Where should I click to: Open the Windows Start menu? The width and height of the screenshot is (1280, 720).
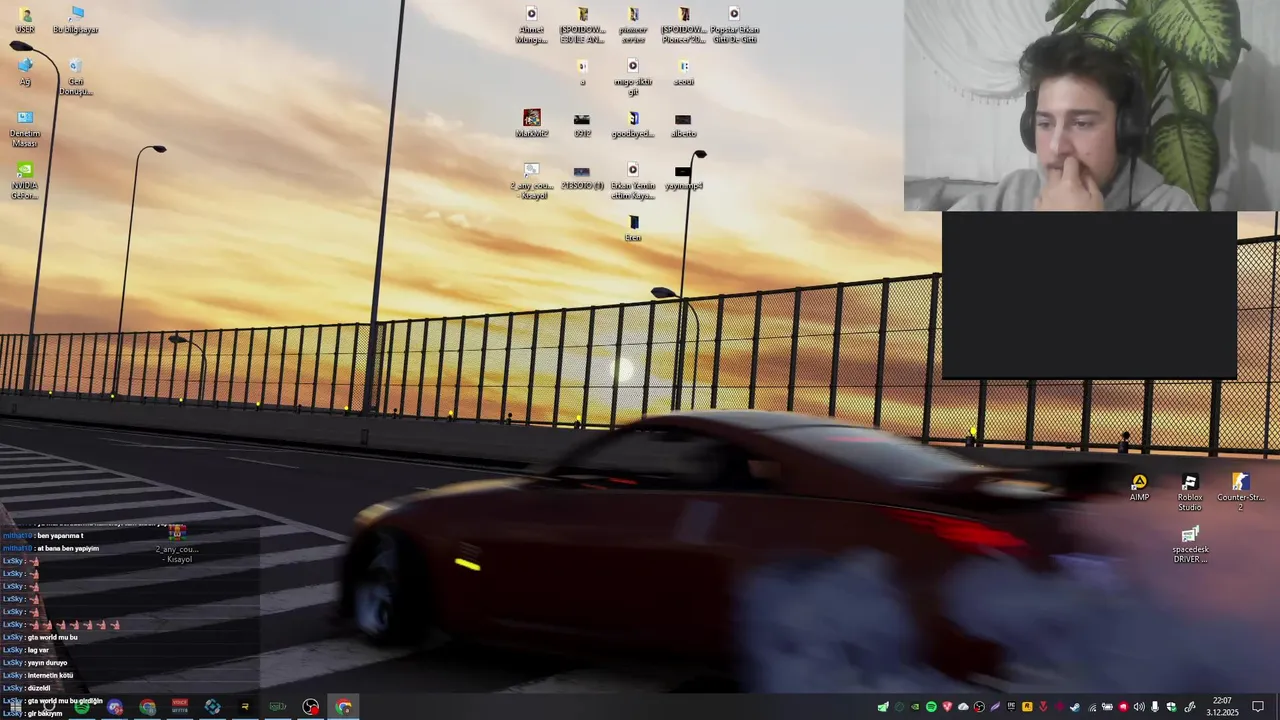[14, 707]
